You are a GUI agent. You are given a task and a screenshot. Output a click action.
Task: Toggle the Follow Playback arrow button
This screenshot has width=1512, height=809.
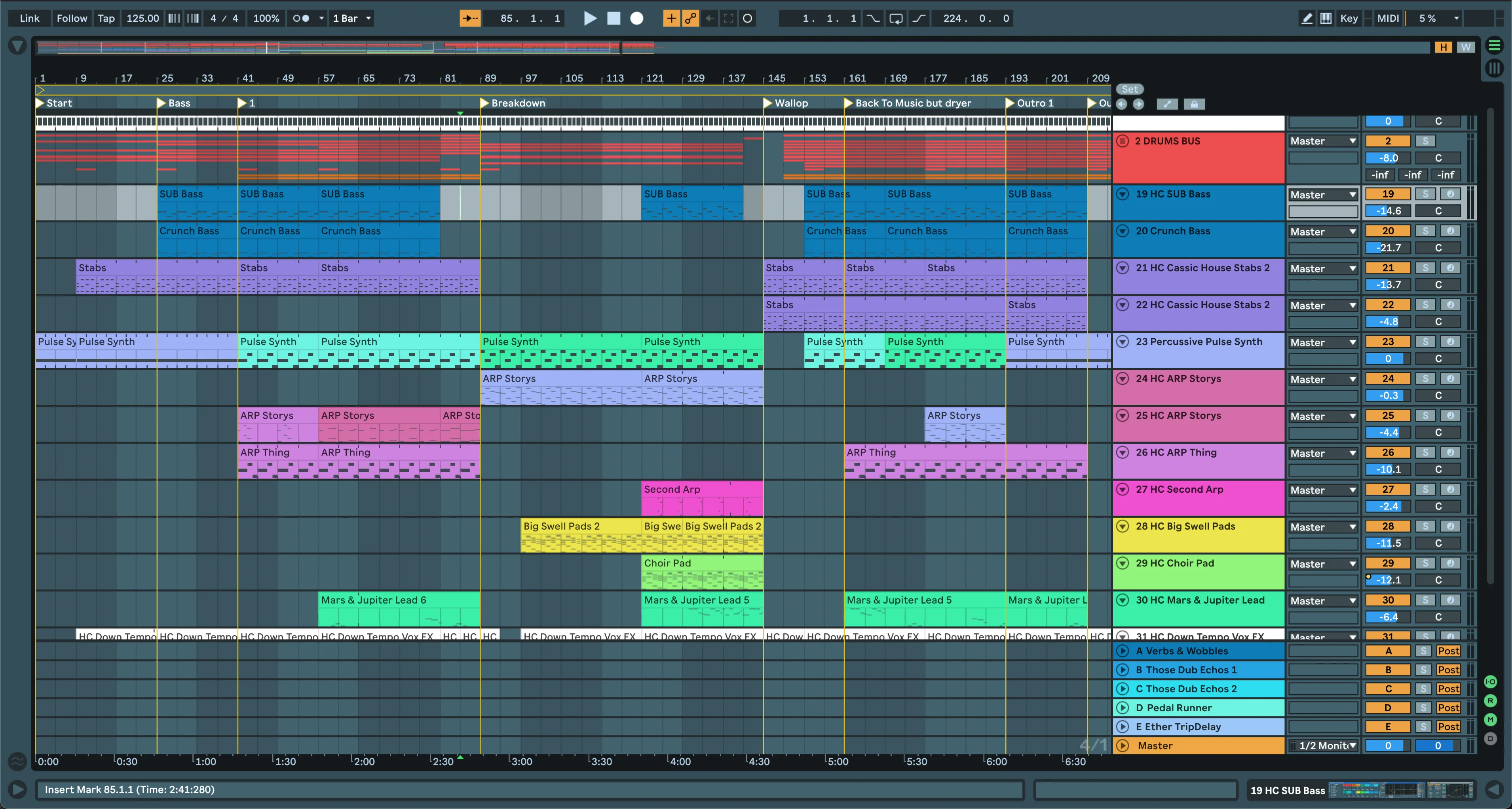pyautogui.click(x=469, y=18)
